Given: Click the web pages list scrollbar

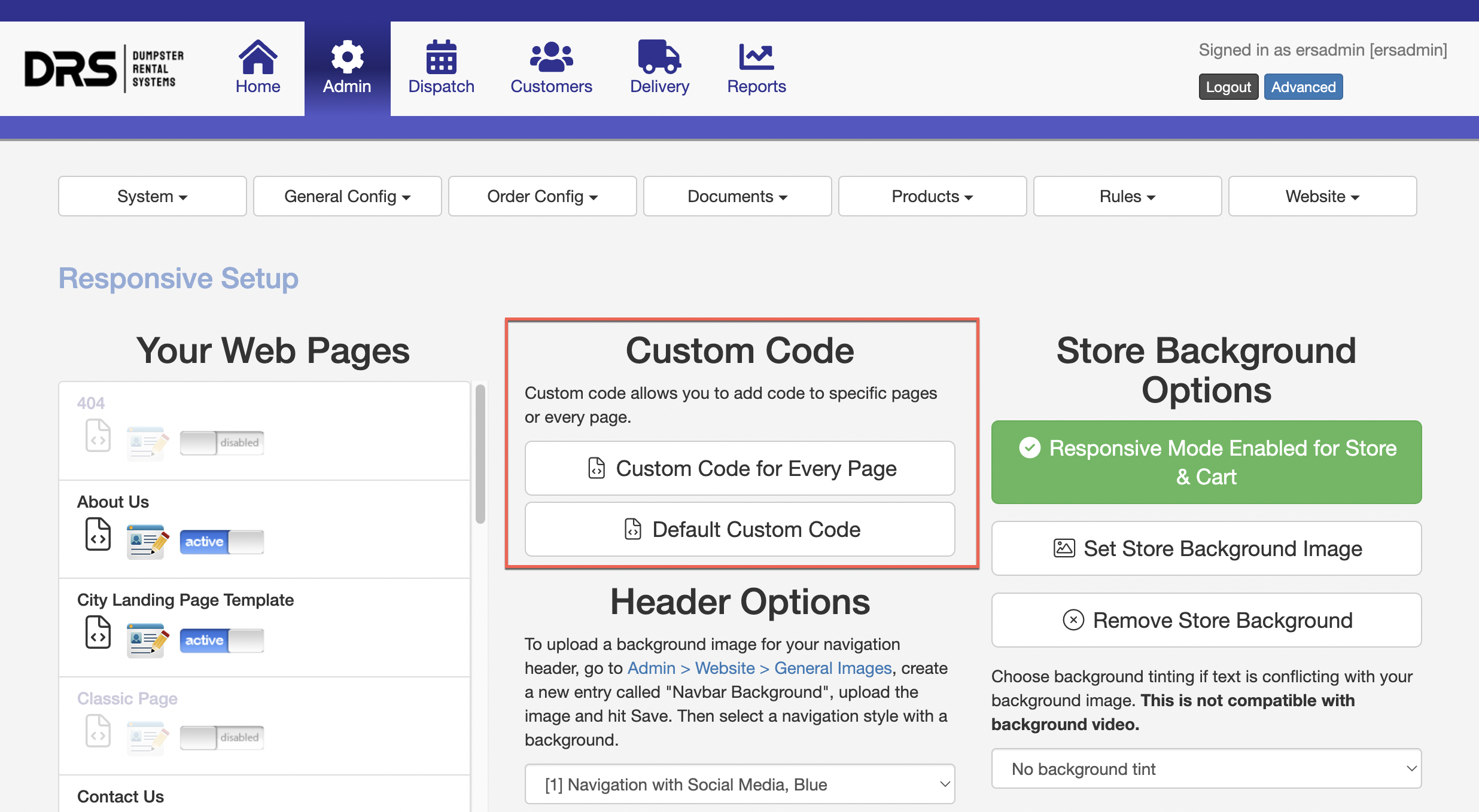Looking at the screenshot, I should coord(480,454).
